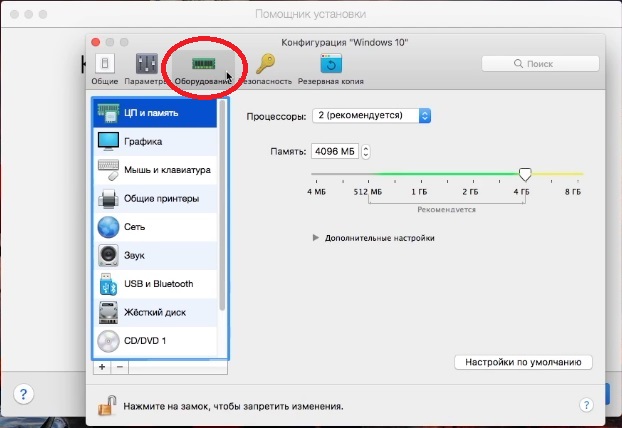
Task: Click the lock to prevent changes
Action: [x=104, y=405]
